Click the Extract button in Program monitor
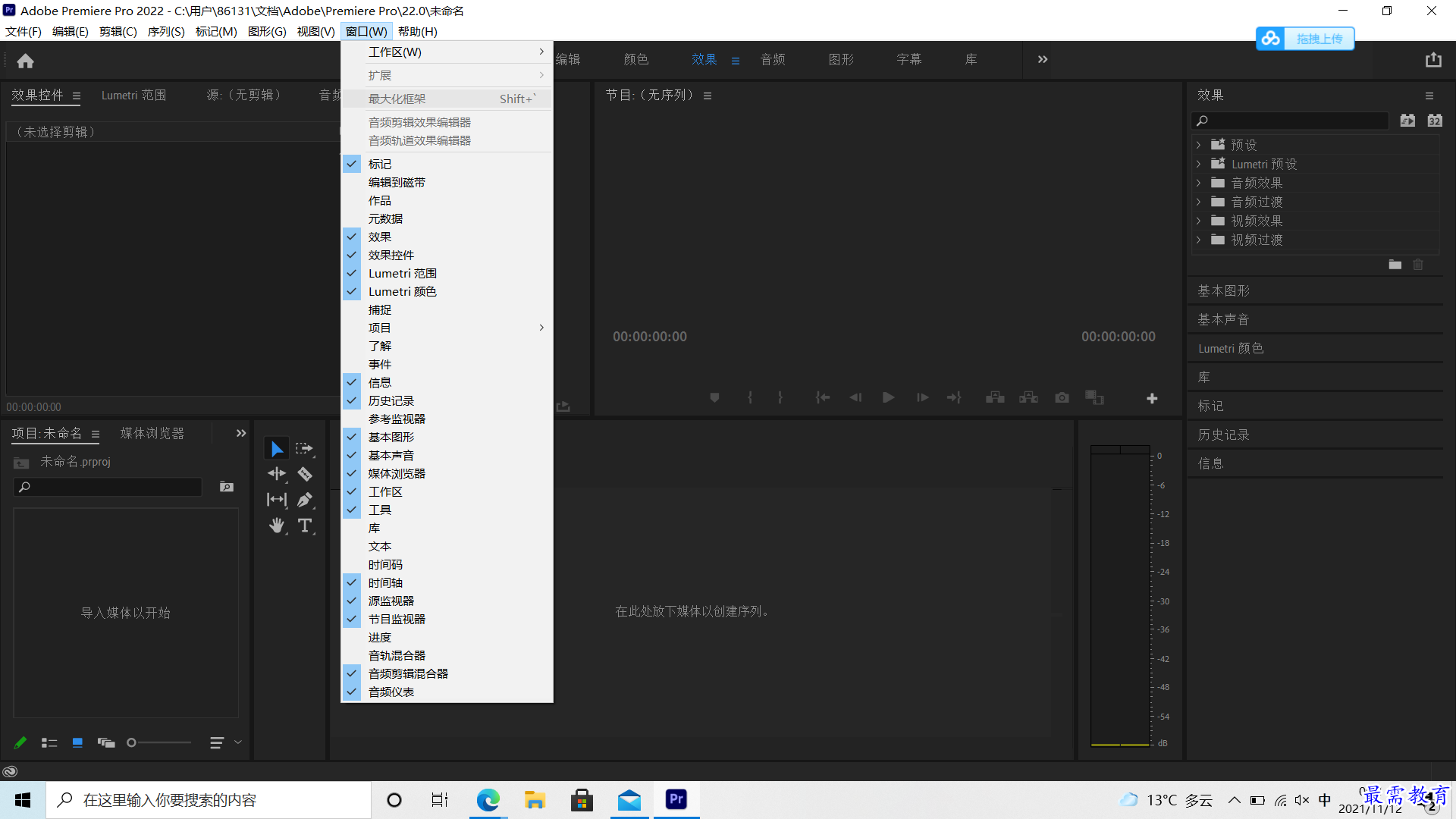The height and width of the screenshot is (819, 1456). pyautogui.click(x=1028, y=397)
